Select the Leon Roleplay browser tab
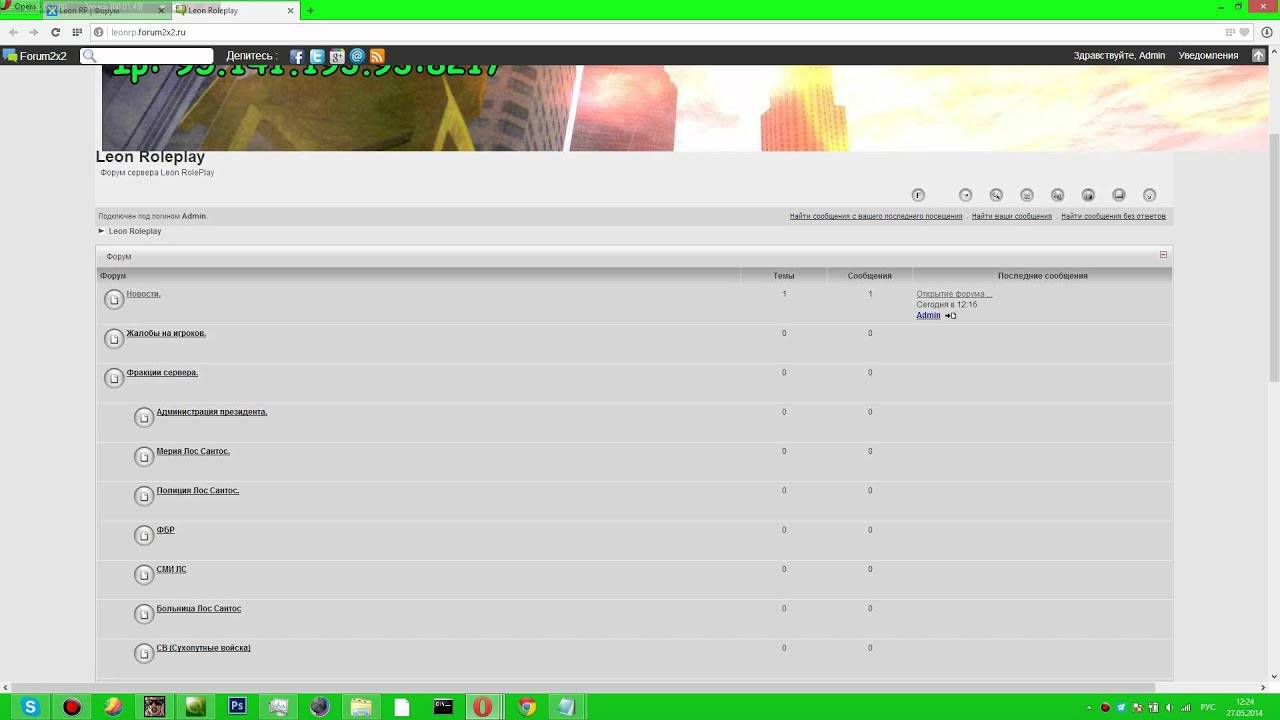The width and height of the screenshot is (1280, 720). tap(235, 11)
